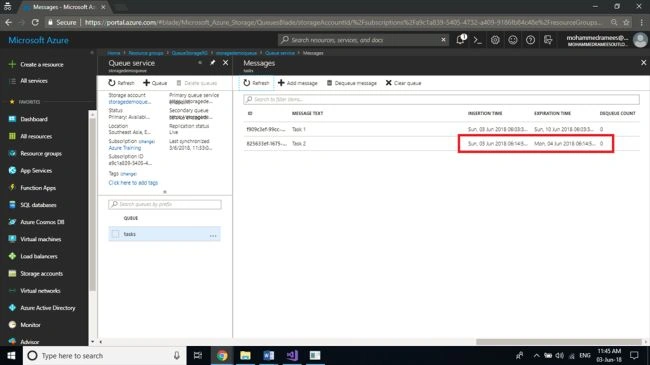Sort by Dequeue Count column header
The height and width of the screenshot is (365, 650).
(617, 113)
